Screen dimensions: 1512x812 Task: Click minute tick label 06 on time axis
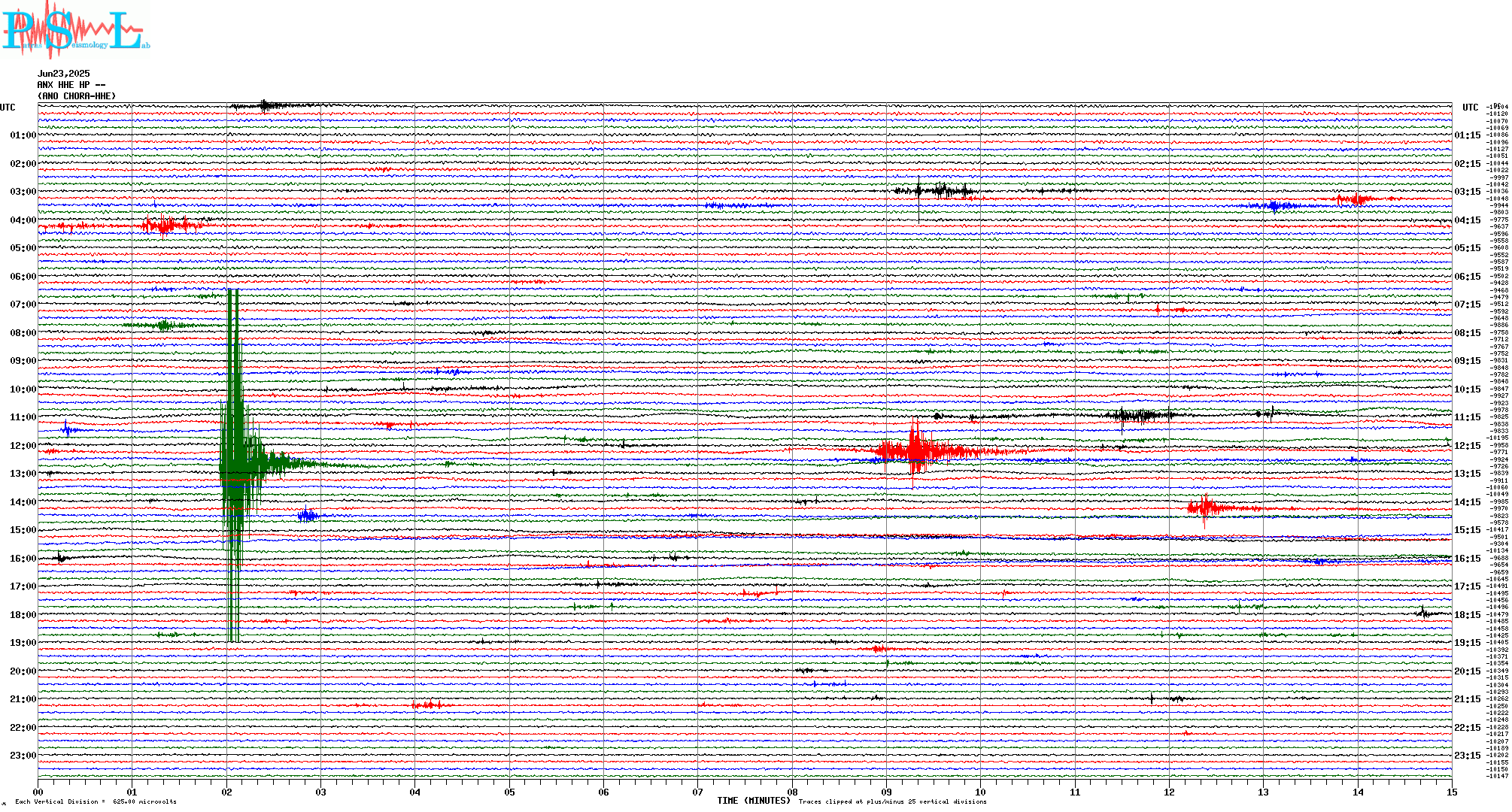(x=603, y=792)
